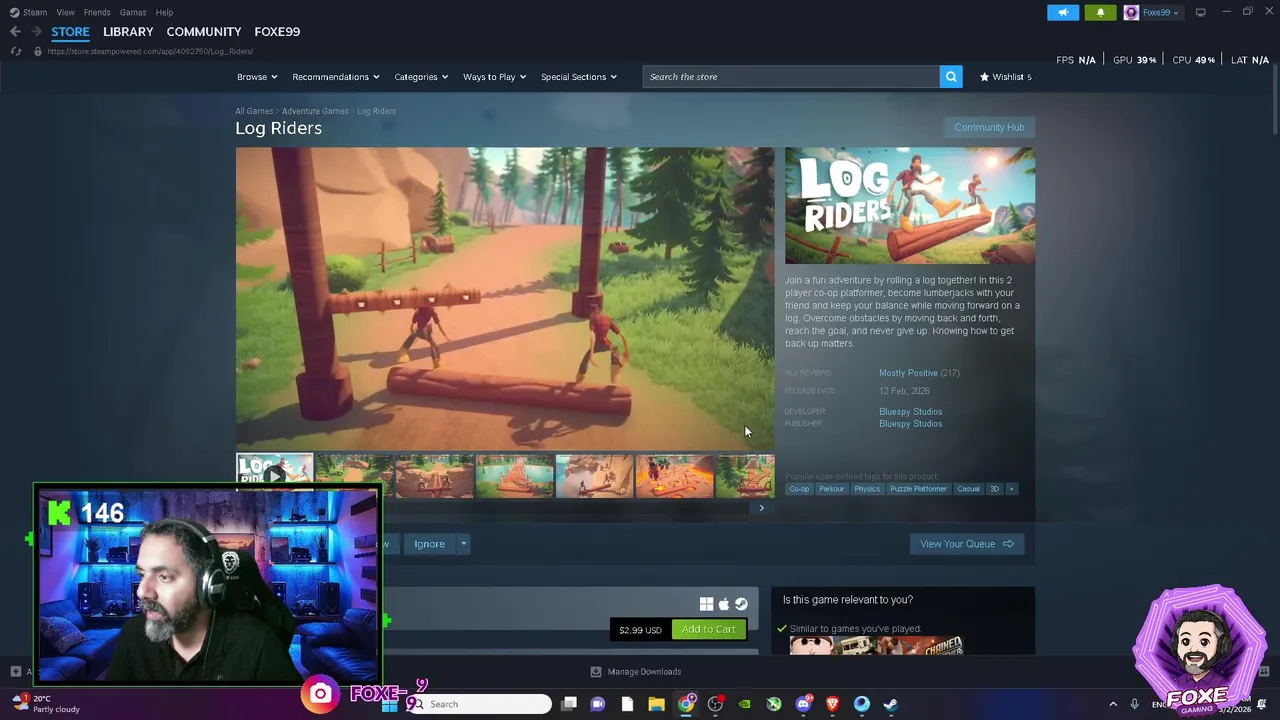Click the forward navigation arrow
Viewport: 1280px width, 720px height.
click(x=36, y=32)
